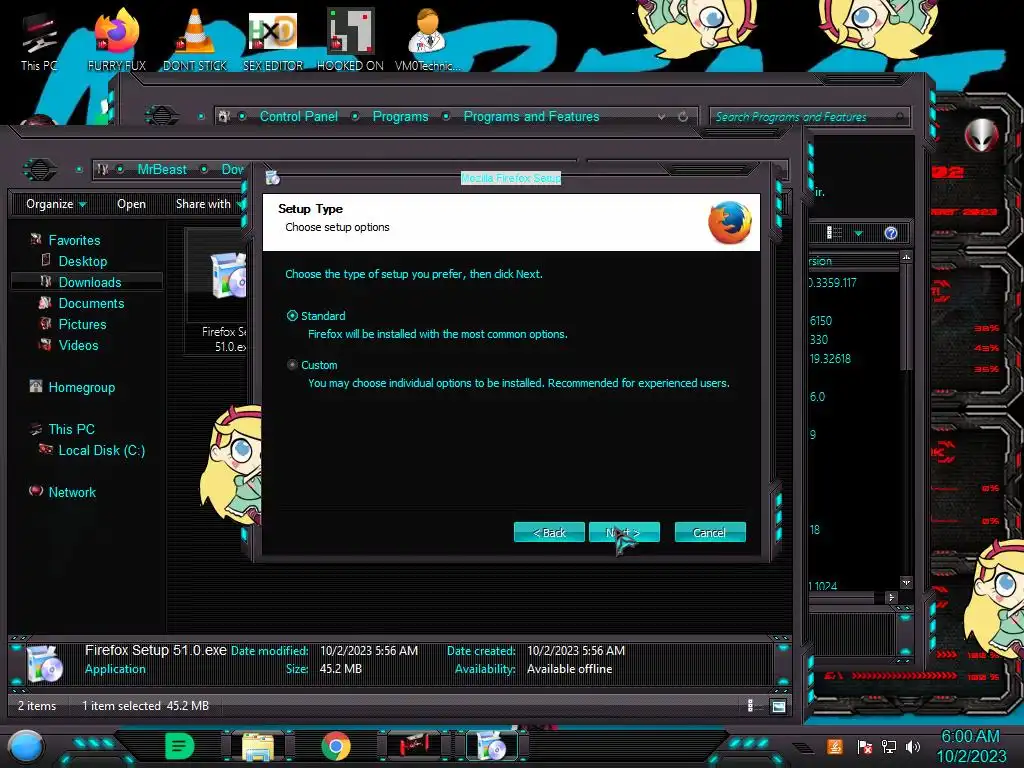Click refresh button in Control Panel address bar

(x=683, y=116)
